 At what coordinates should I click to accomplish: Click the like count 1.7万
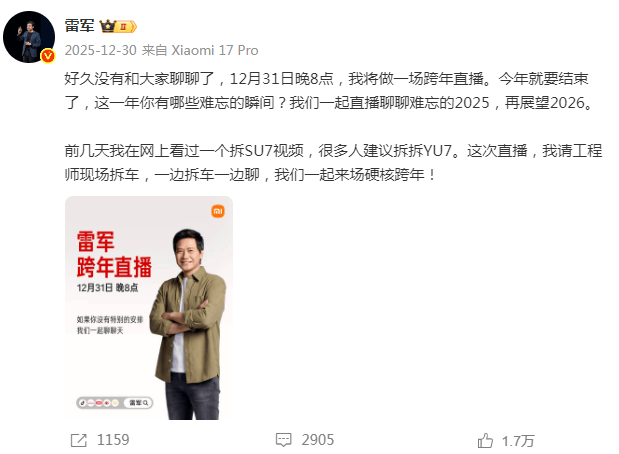click(x=518, y=441)
